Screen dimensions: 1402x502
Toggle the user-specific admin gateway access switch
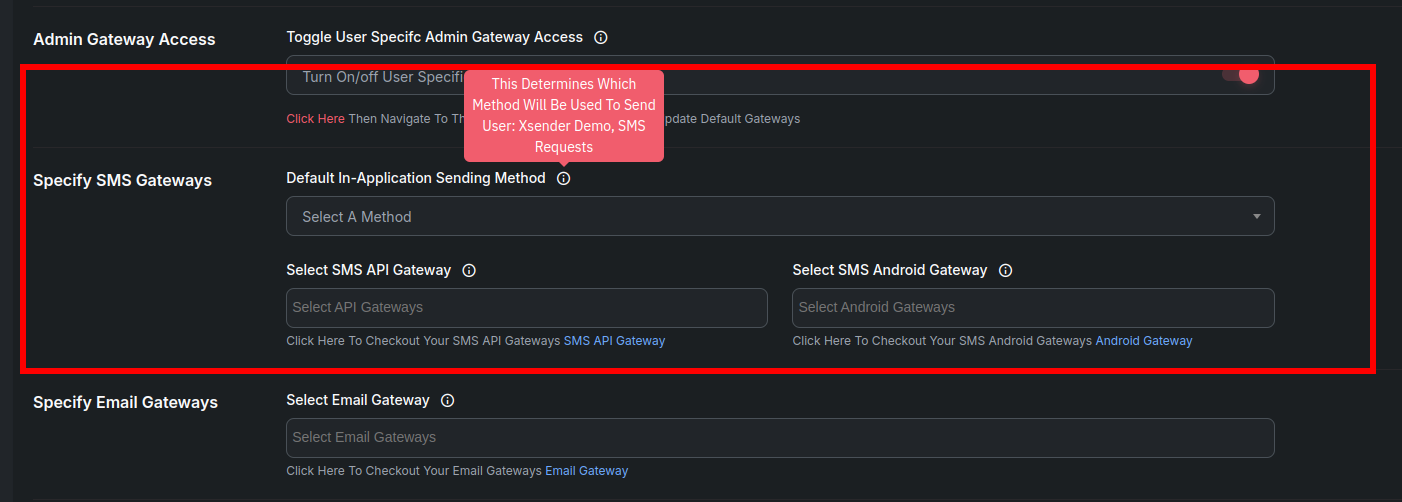(1240, 75)
